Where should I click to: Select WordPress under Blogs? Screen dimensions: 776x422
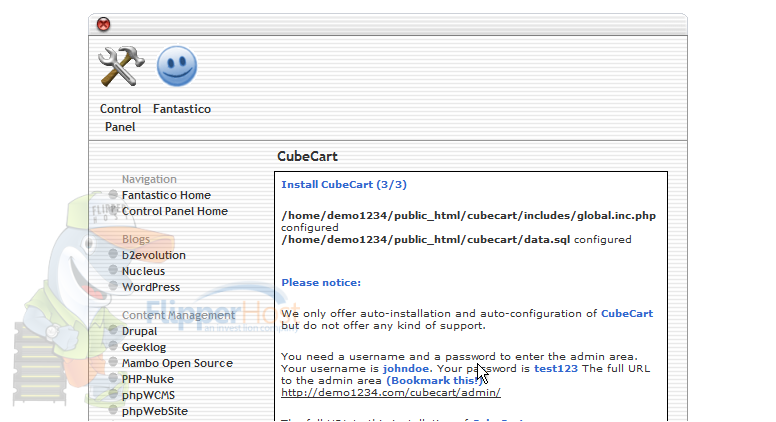pos(151,287)
